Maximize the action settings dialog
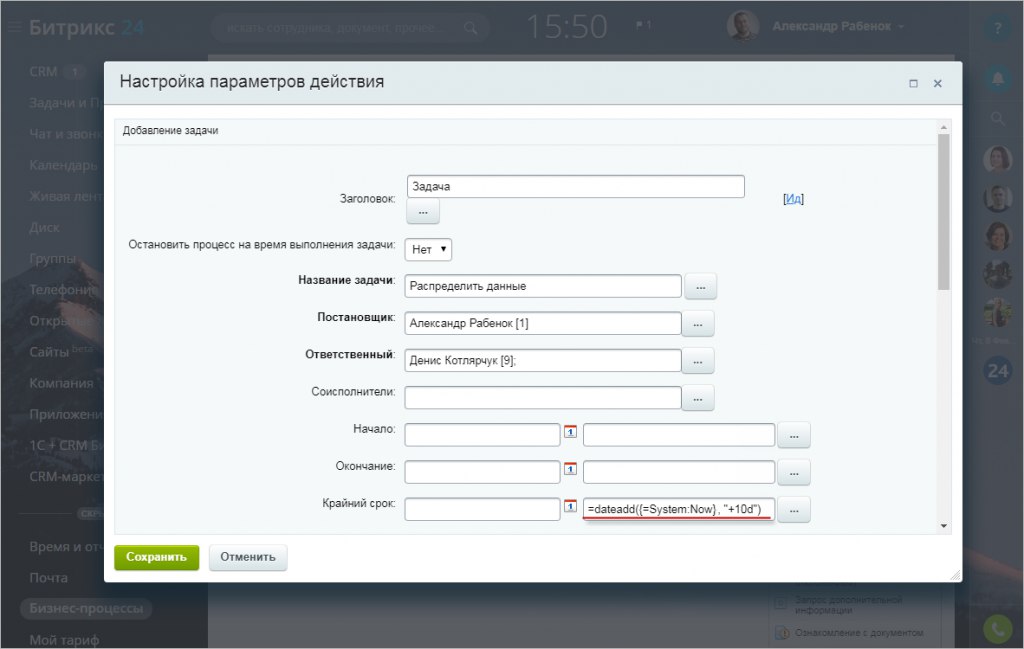The image size is (1024, 649). click(x=913, y=84)
